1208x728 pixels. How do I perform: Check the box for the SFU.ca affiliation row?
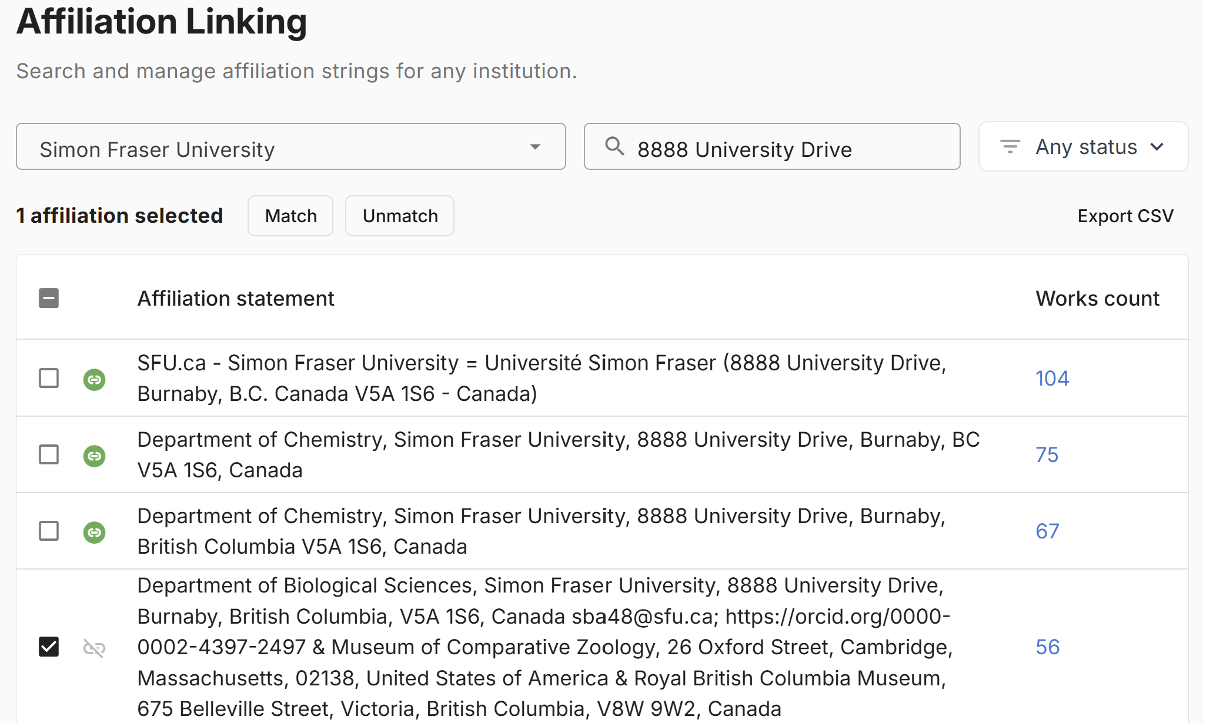[49, 379]
